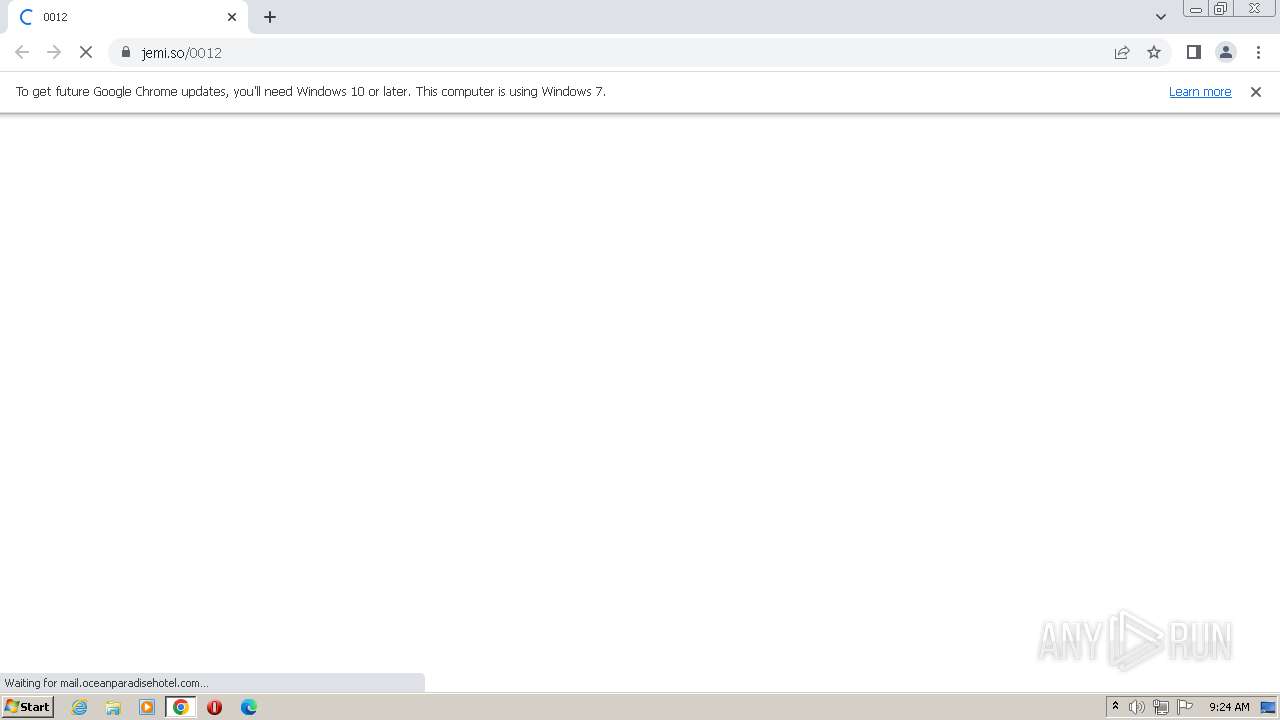Open Action Center flag icon
The width and height of the screenshot is (1280, 720).
click(x=1185, y=707)
